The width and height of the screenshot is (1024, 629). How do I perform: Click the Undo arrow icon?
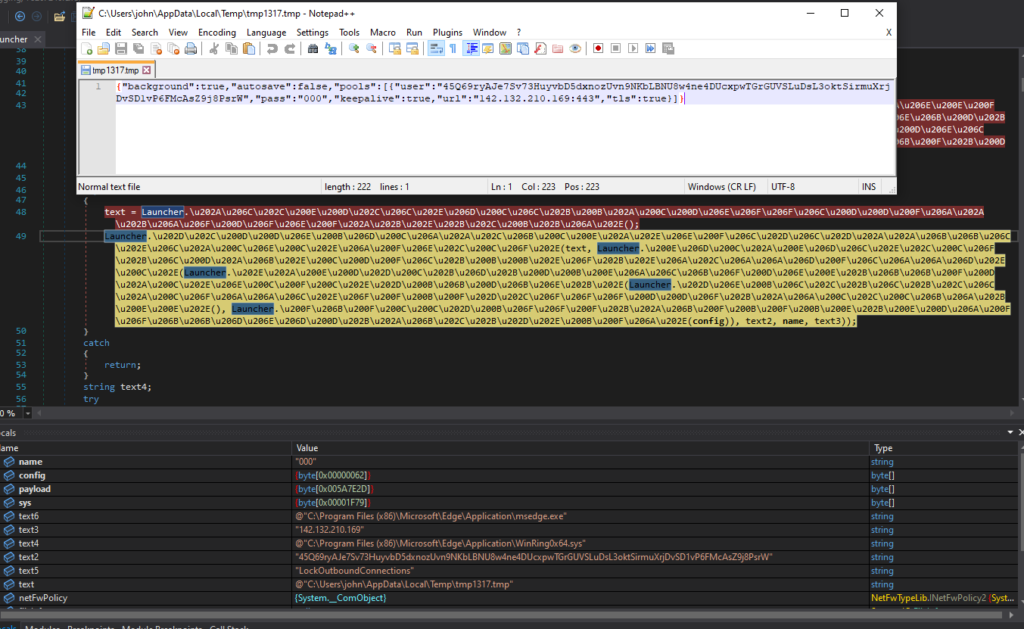pos(272,49)
